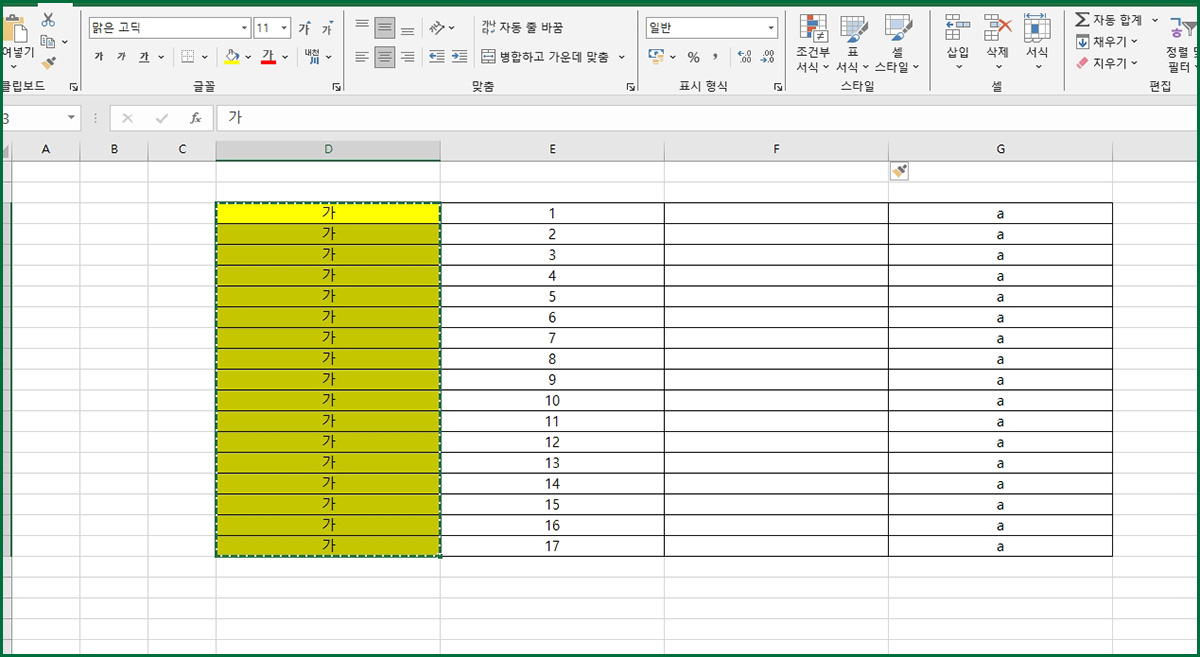The width and height of the screenshot is (1200, 657).
Task: Toggle align right
Action: tap(407, 57)
